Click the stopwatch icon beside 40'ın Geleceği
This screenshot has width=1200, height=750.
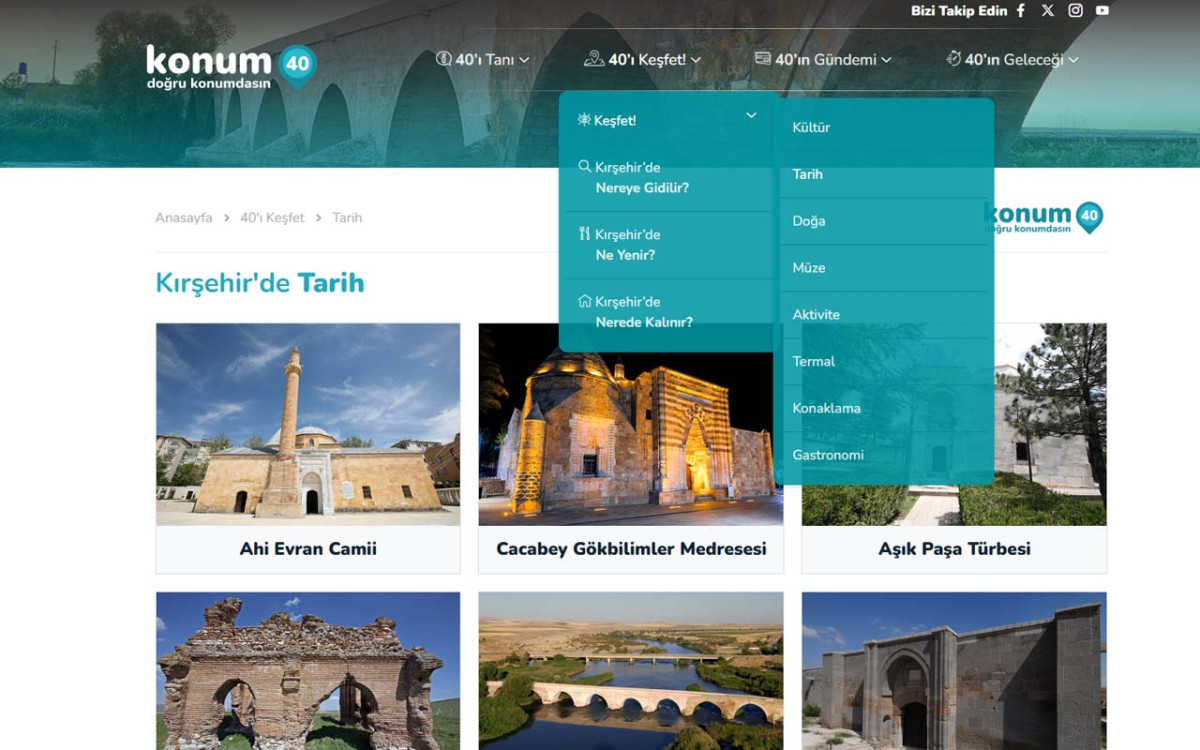[x=953, y=59]
